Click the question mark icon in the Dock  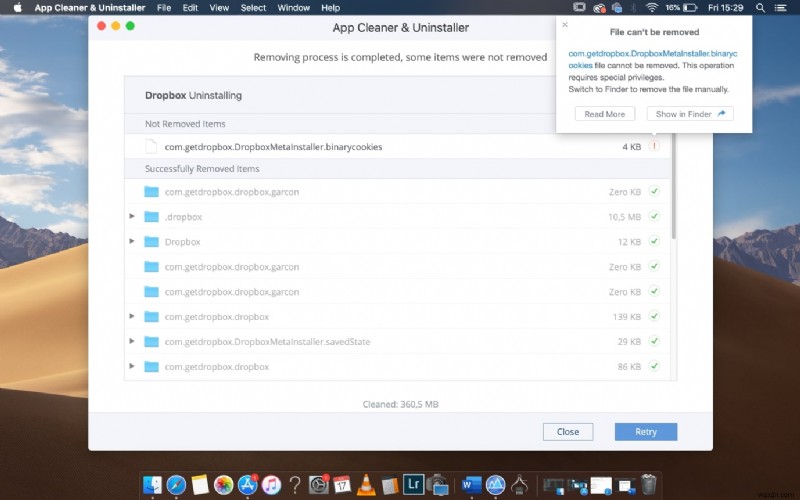click(294, 485)
